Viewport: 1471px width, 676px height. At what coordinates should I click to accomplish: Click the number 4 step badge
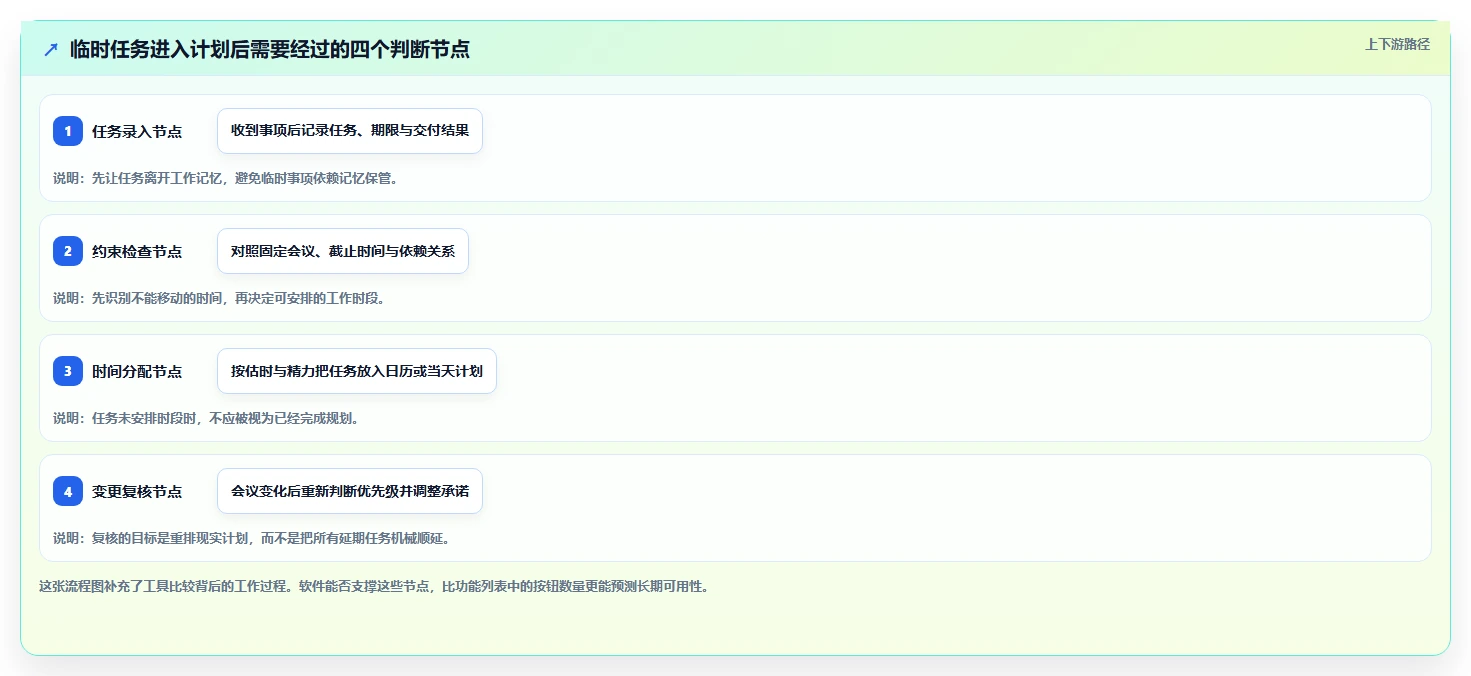click(68, 491)
